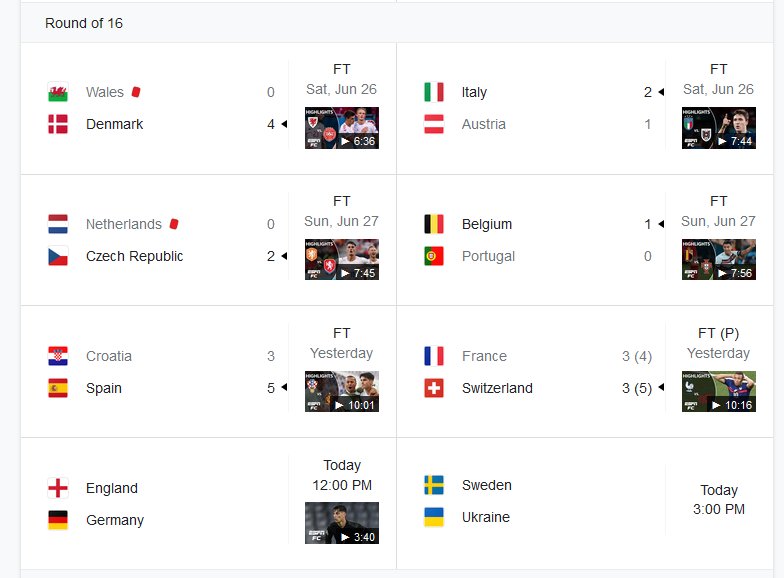The height and width of the screenshot is (578, 784).
Task: Click the England flag icon
Action: [58, 488]
